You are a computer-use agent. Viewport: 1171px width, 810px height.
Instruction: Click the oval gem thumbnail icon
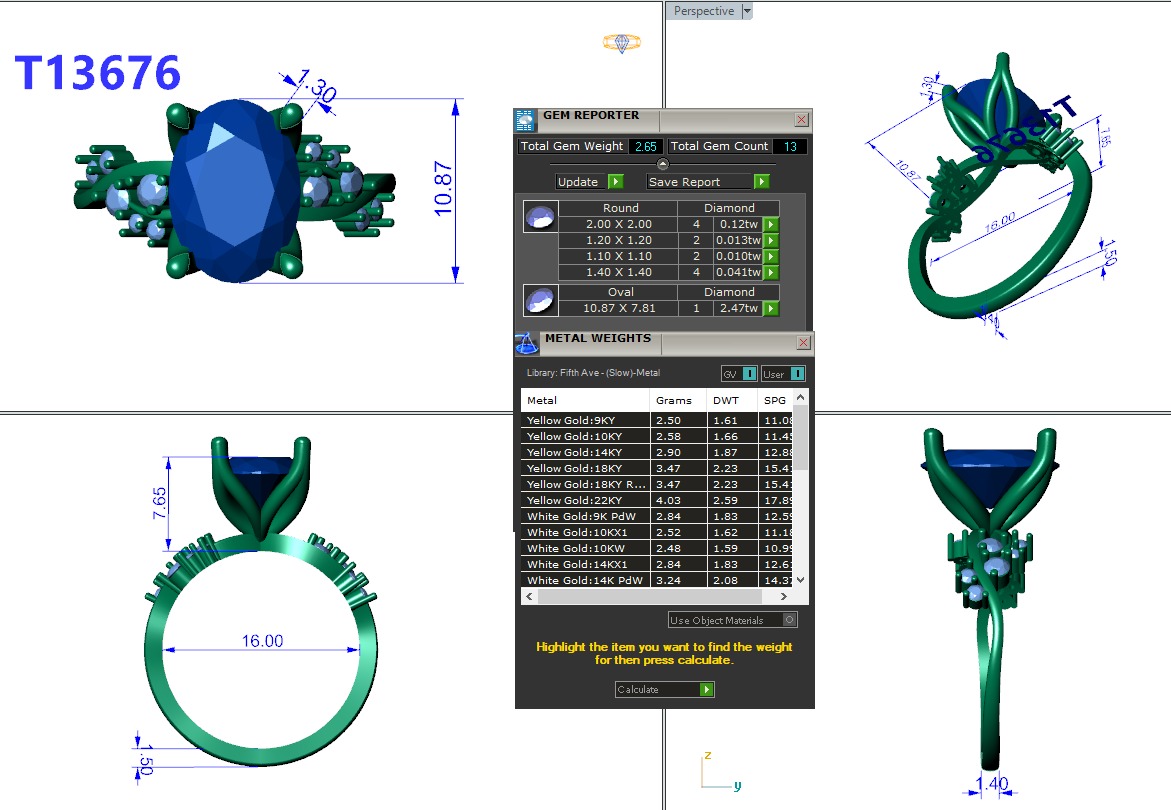click(541, 300)
